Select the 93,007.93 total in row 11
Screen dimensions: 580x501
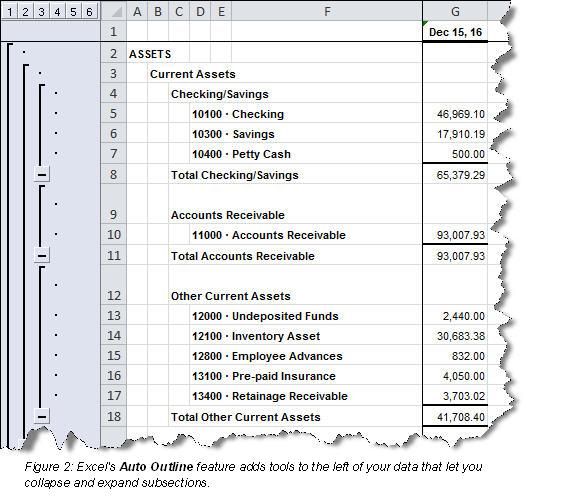pyautogui.click(x=455, y=256)
